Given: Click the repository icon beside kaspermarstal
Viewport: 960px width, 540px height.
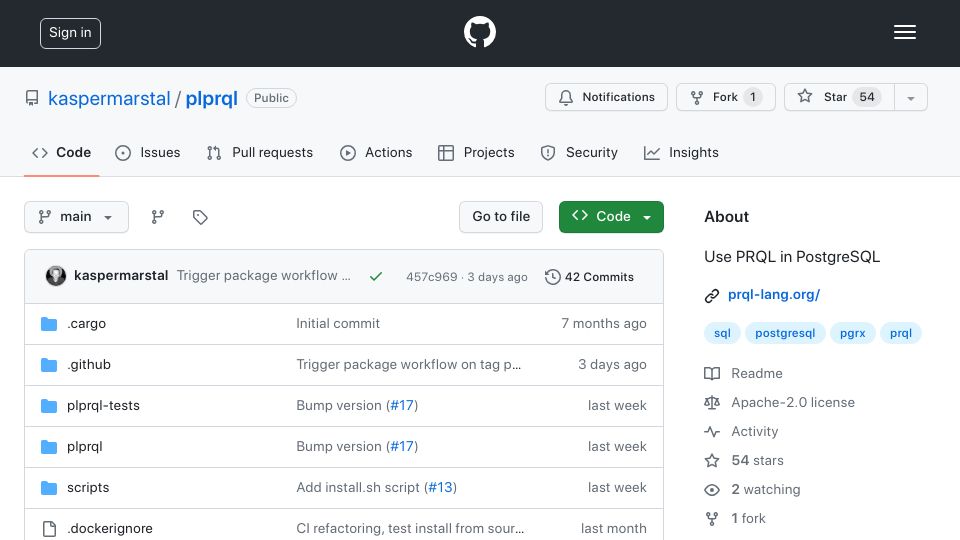Looking at the screenshot, I should pos(32,98).
